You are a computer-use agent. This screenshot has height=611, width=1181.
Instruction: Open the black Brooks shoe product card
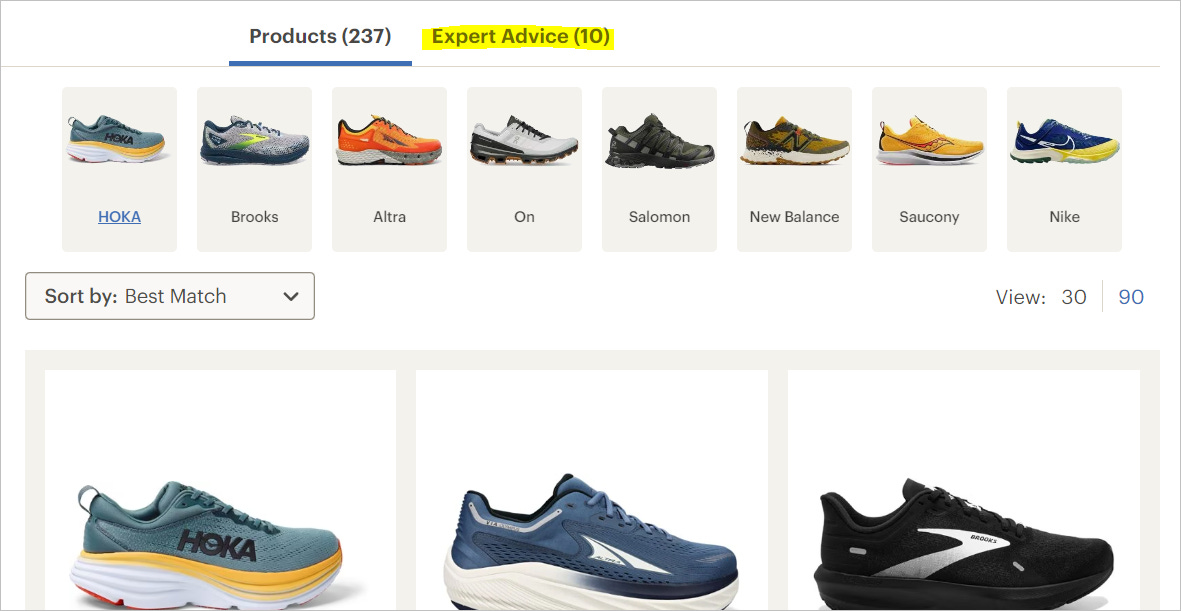pyautogui.click(x=963, y=490)
